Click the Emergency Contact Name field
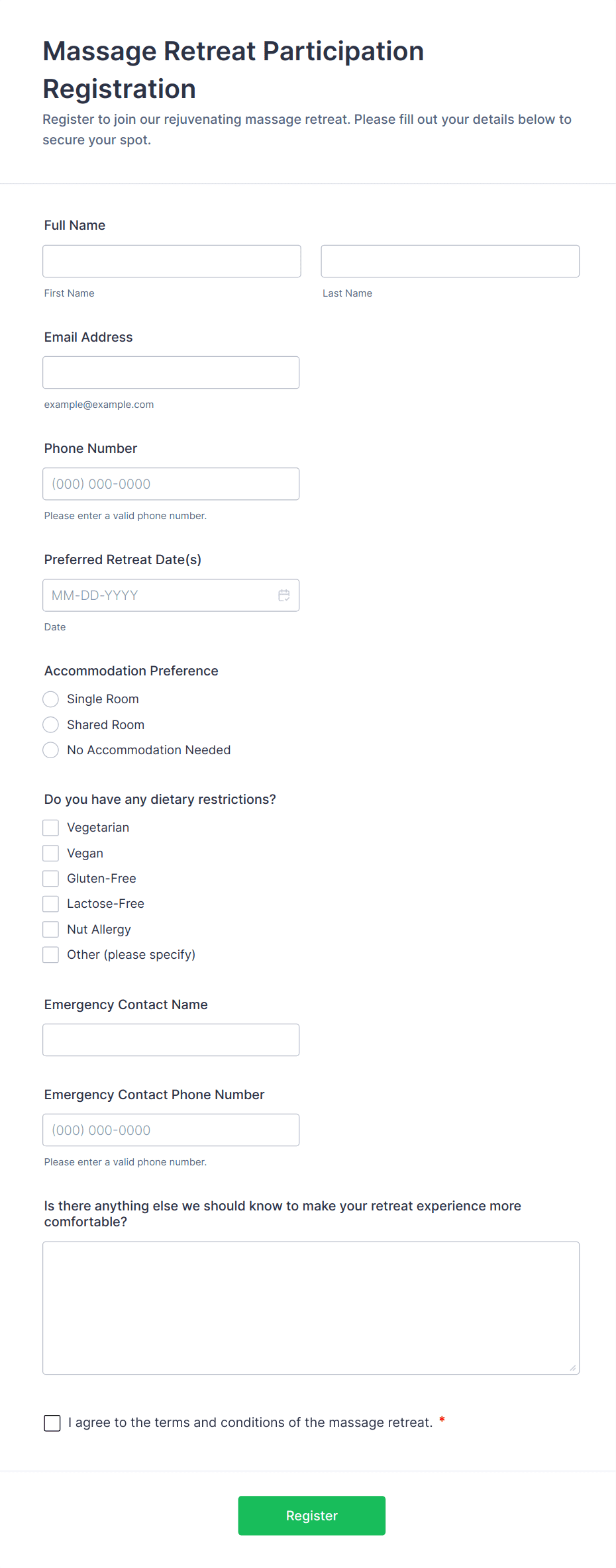The width and height of the screenshot is (616, 1568). click(171, 1040)
